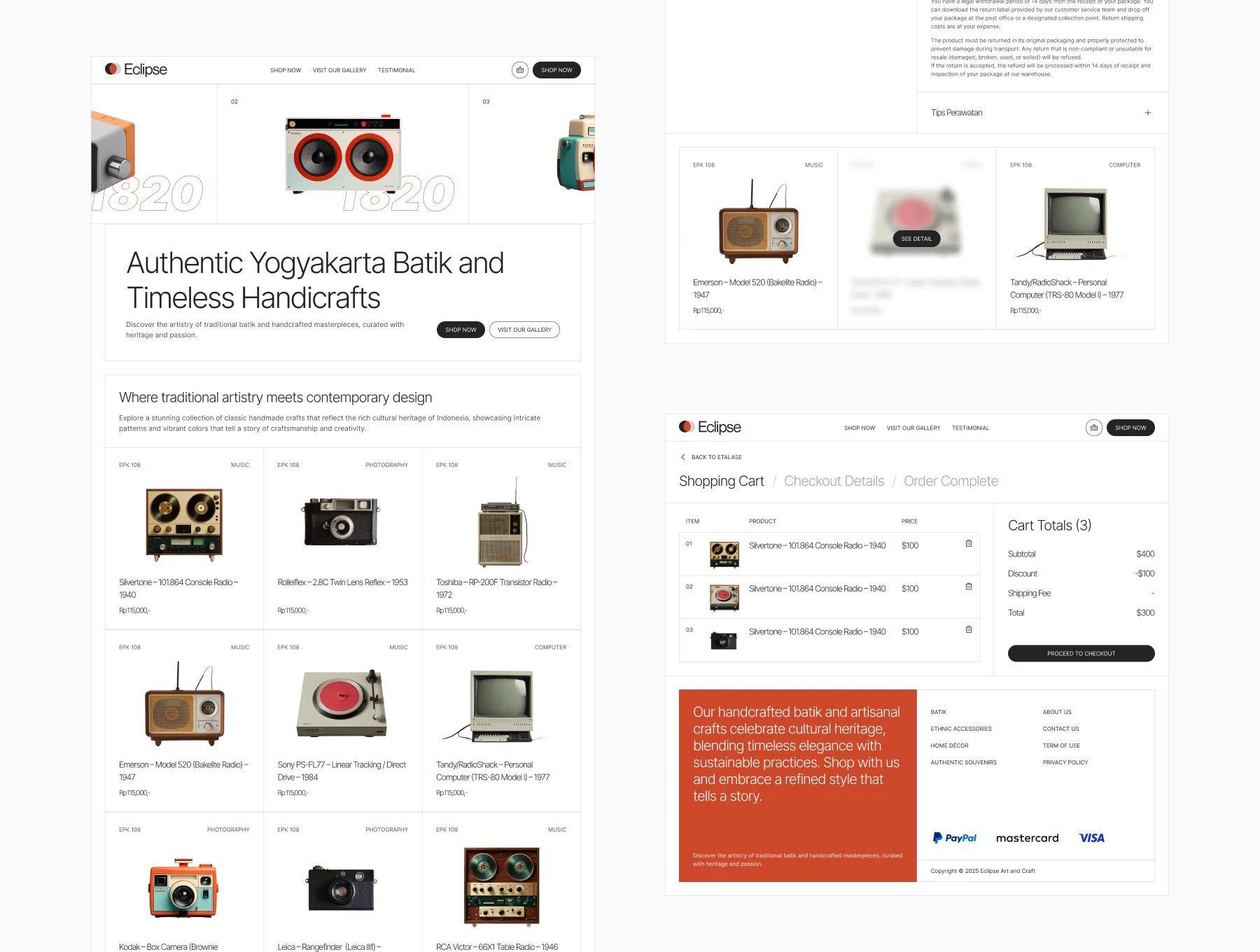Expand the Tips Perawatan accordion plus
Viewport: 1260px width, 952px height.
[1148, 113]
